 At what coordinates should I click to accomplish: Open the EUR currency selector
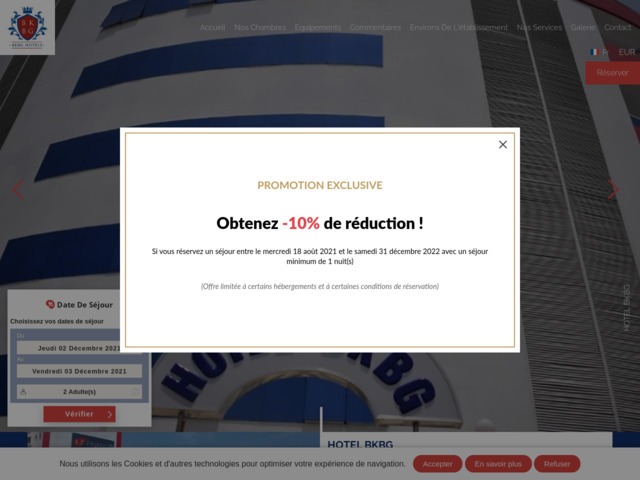[x=626, y=52]
